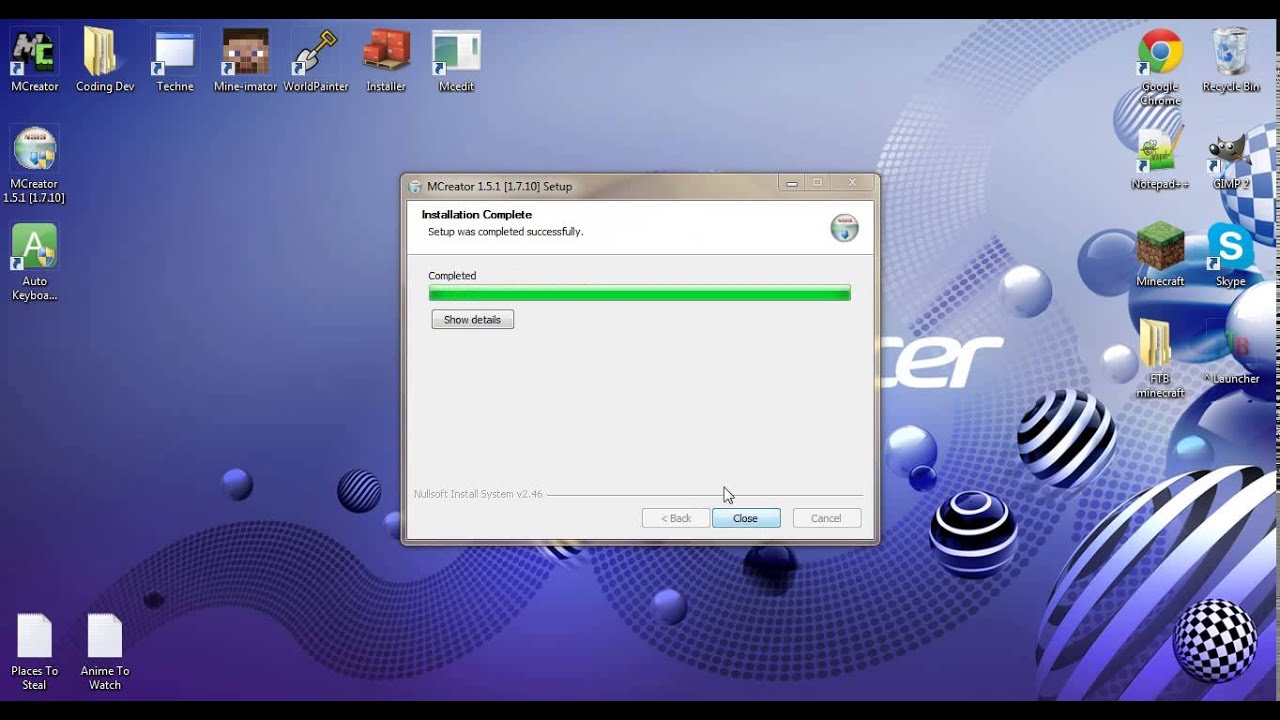The height and width of the screenshot is (720, 1280).
Task: Open the Installer desktop icon
Action: point(386,60)
